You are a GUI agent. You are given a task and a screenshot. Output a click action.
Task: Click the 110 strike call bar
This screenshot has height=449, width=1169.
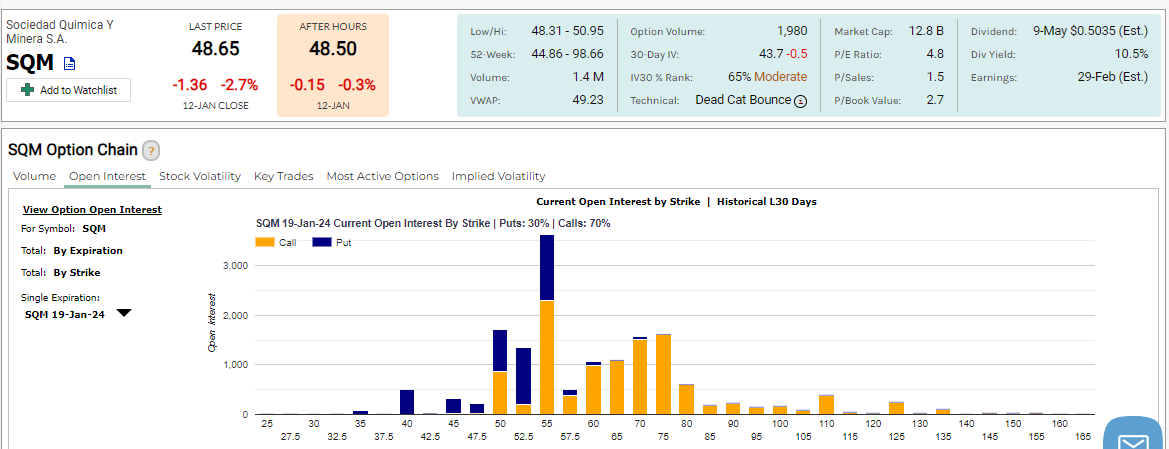[x=826, y=405]
